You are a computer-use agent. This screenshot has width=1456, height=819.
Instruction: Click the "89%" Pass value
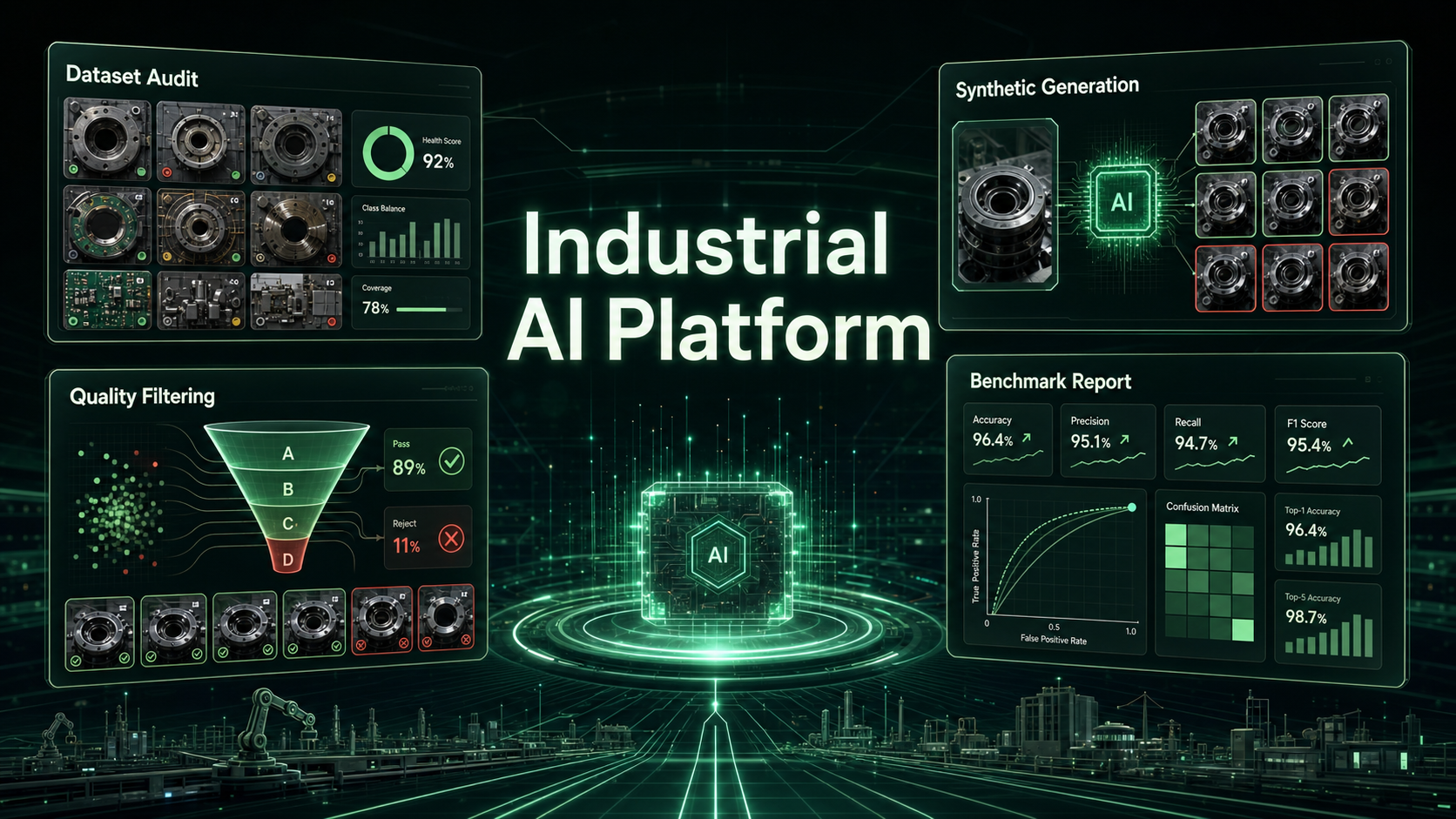(408, 468)
